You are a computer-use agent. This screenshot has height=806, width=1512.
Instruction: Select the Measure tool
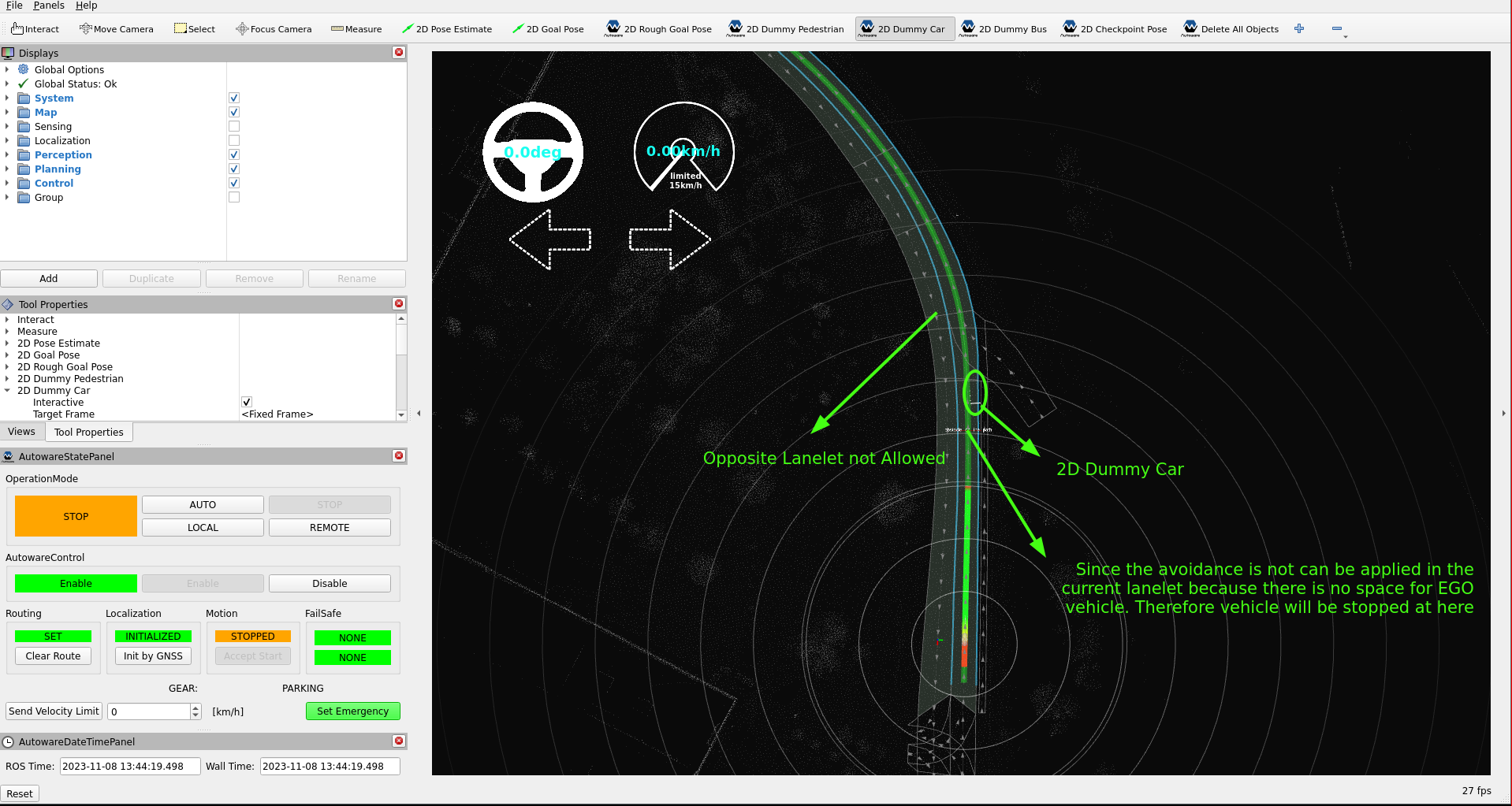[x=356, y=29]
